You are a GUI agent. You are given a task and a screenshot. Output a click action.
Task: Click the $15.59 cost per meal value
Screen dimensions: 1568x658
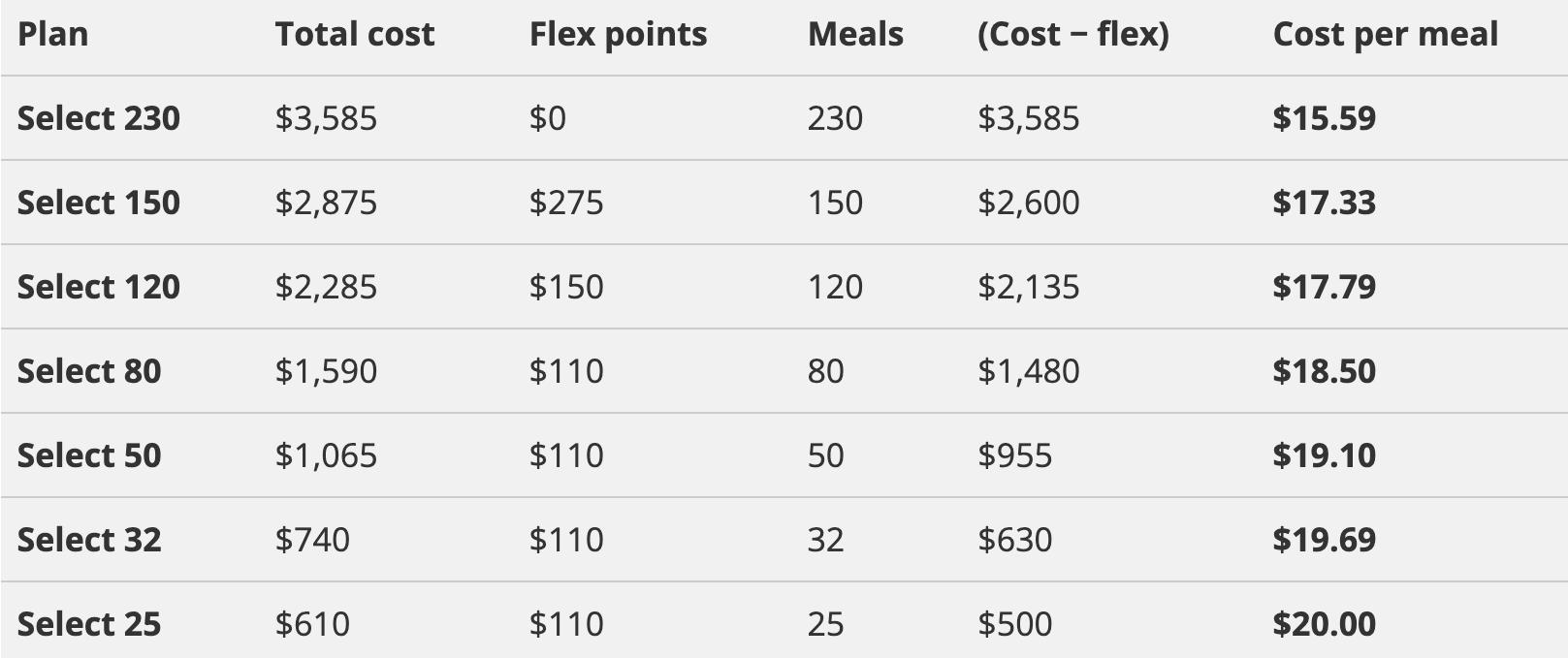coord(1324,118)
